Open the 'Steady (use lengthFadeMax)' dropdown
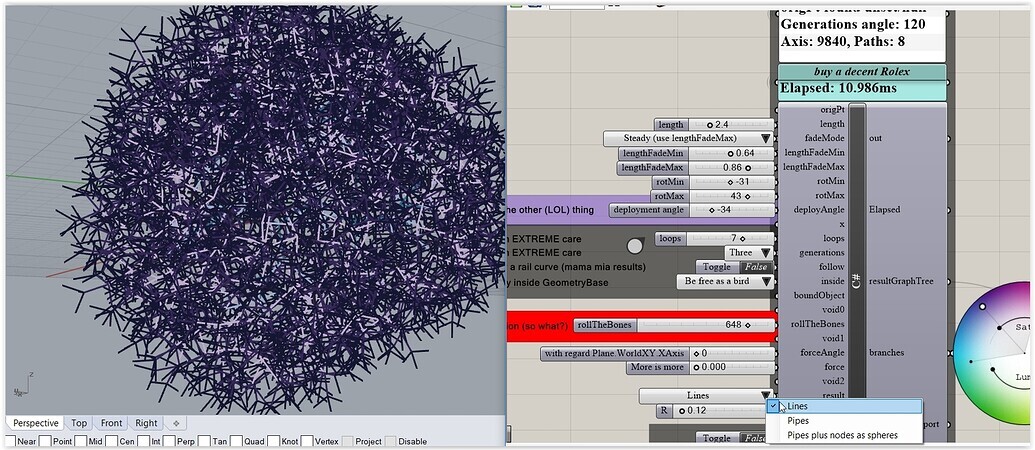The height and width of the screenshot is (450, 1035). [x=765, y=138]
